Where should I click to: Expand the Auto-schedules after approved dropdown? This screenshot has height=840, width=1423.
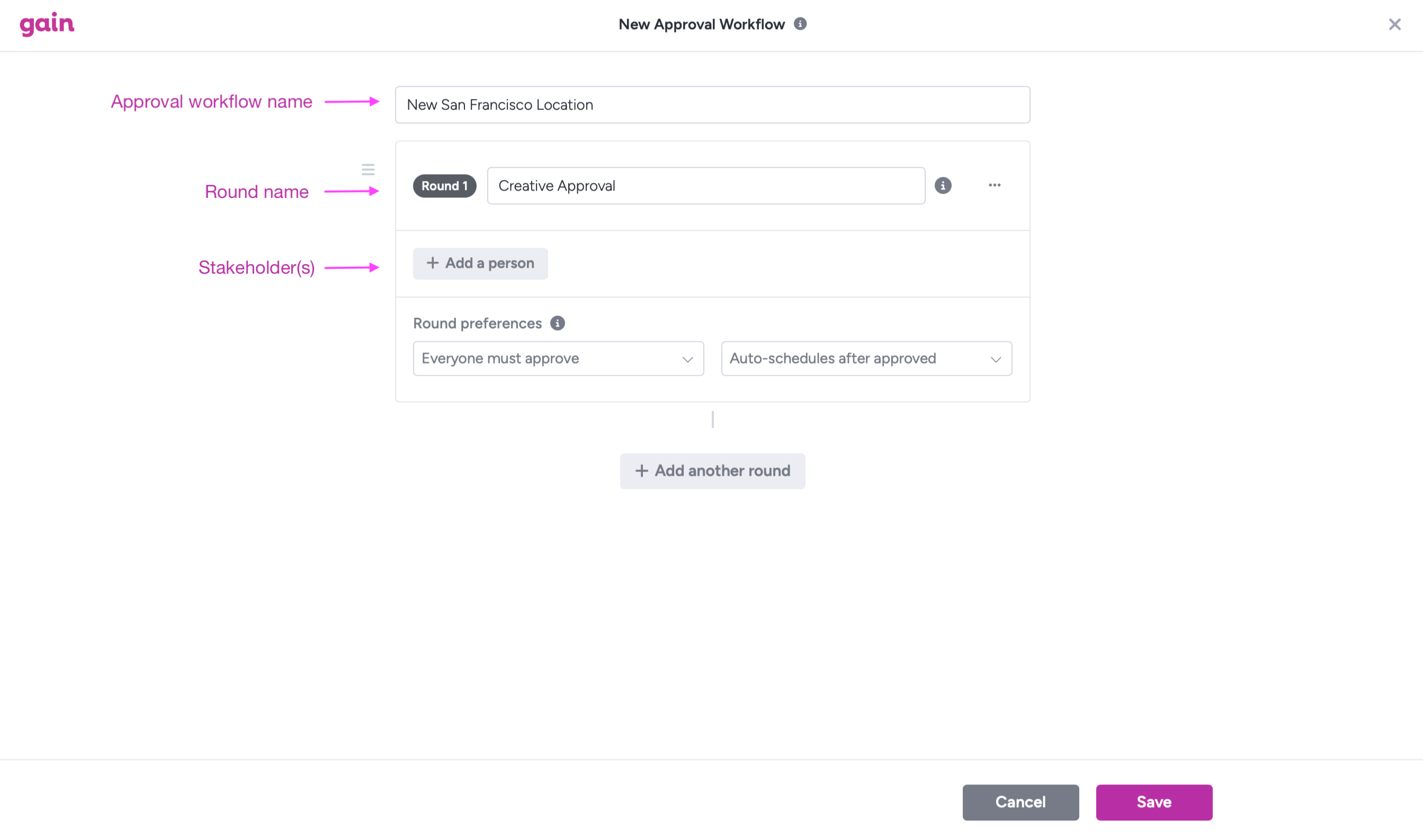point(866,358)
